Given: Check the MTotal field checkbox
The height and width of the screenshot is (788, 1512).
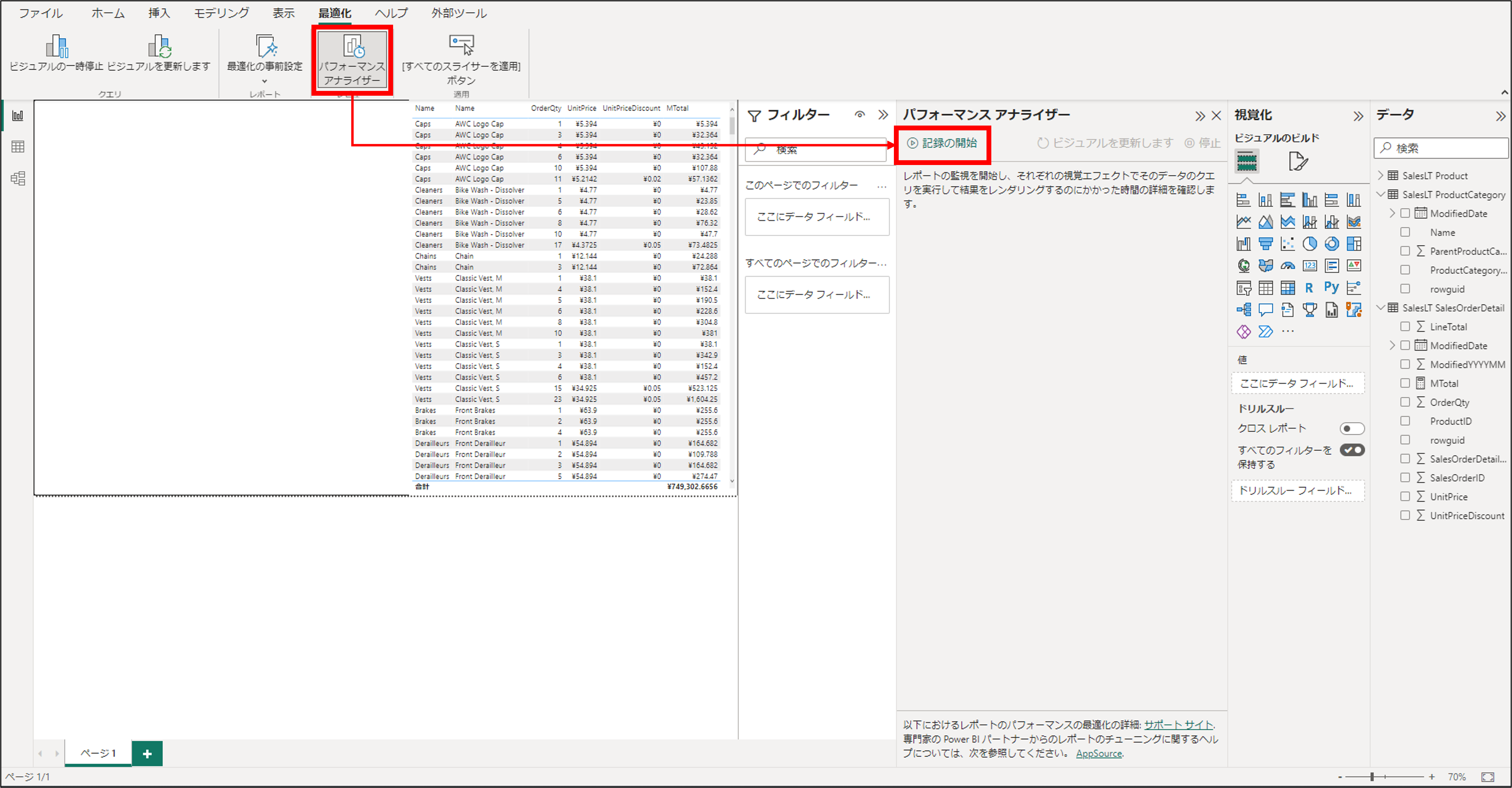Looking at the screenshot, I should click(x=1405, y=383).
